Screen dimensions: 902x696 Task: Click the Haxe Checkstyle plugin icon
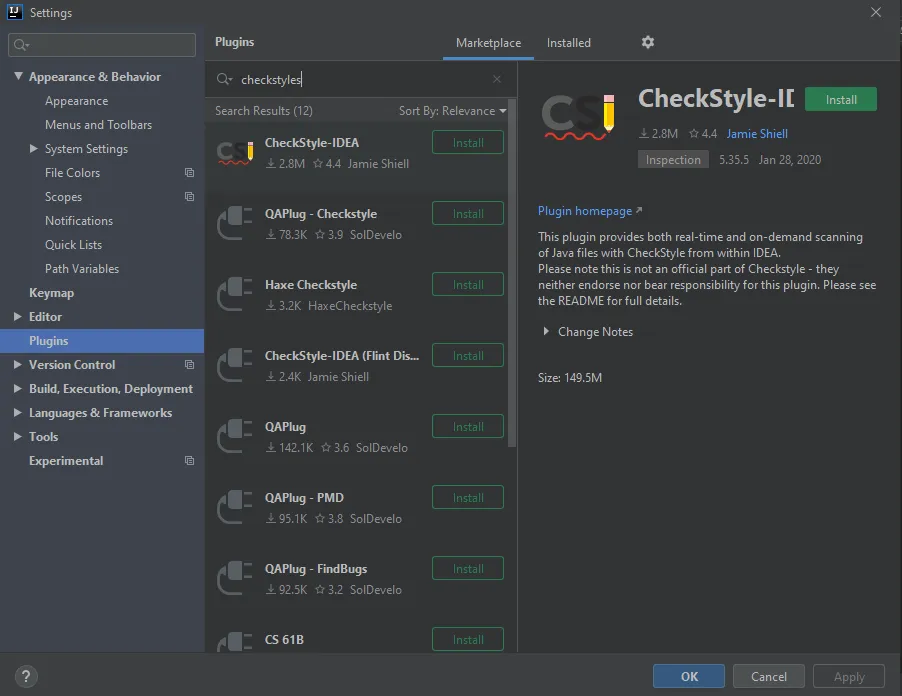235,295
